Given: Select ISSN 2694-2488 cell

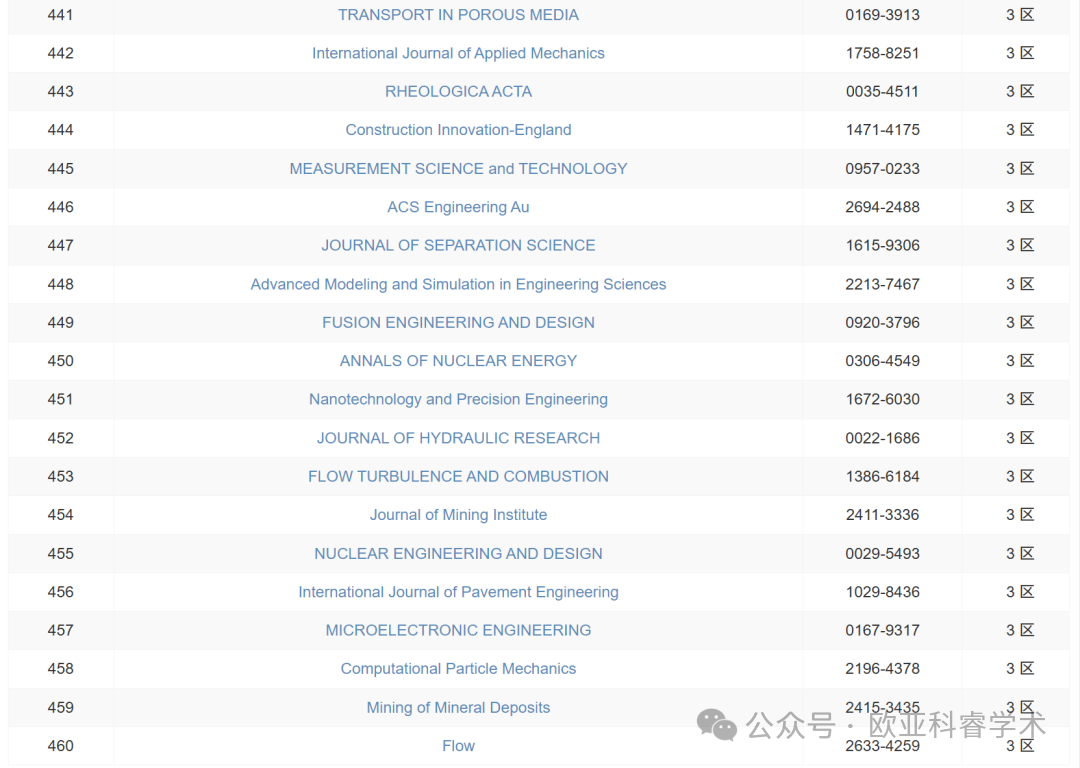Looking at the screenshot, I should coord(882,207).
